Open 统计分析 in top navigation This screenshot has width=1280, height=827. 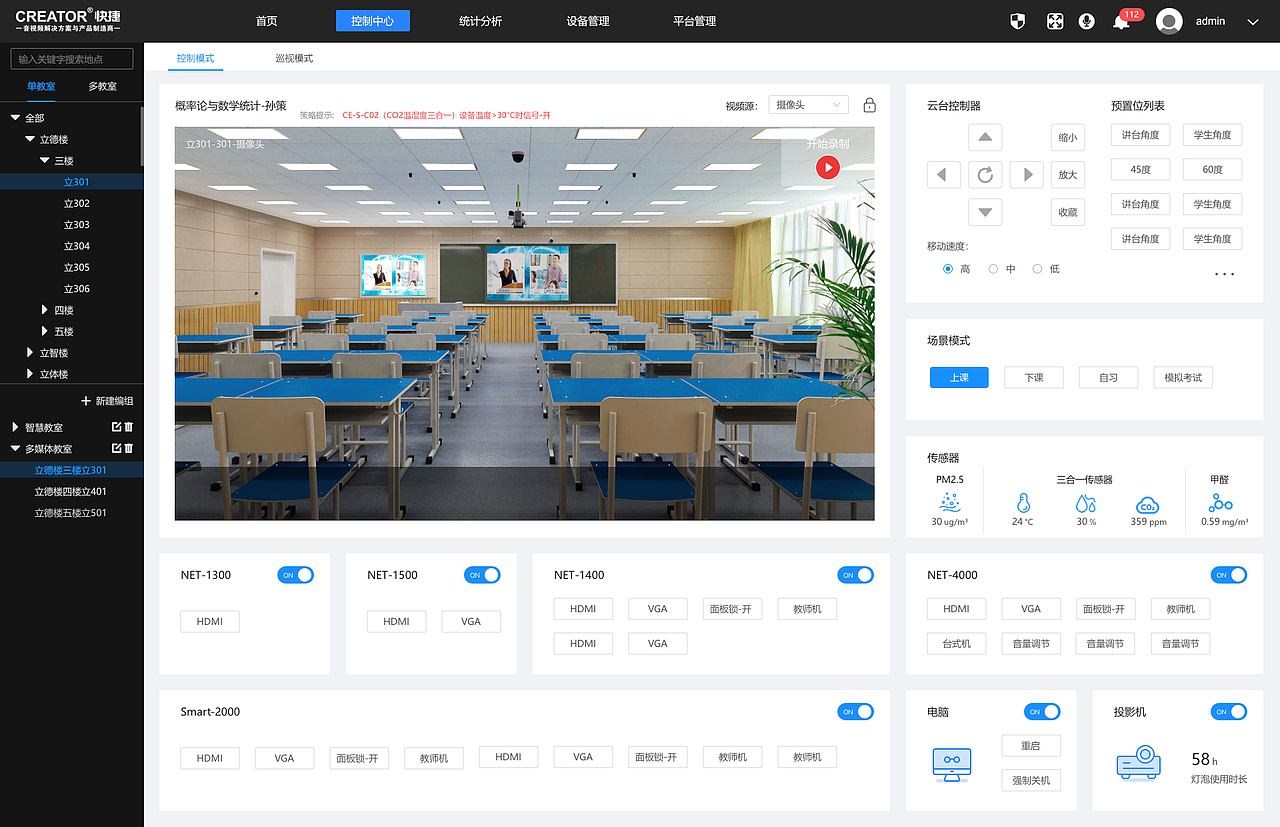(x=480, y=21)
